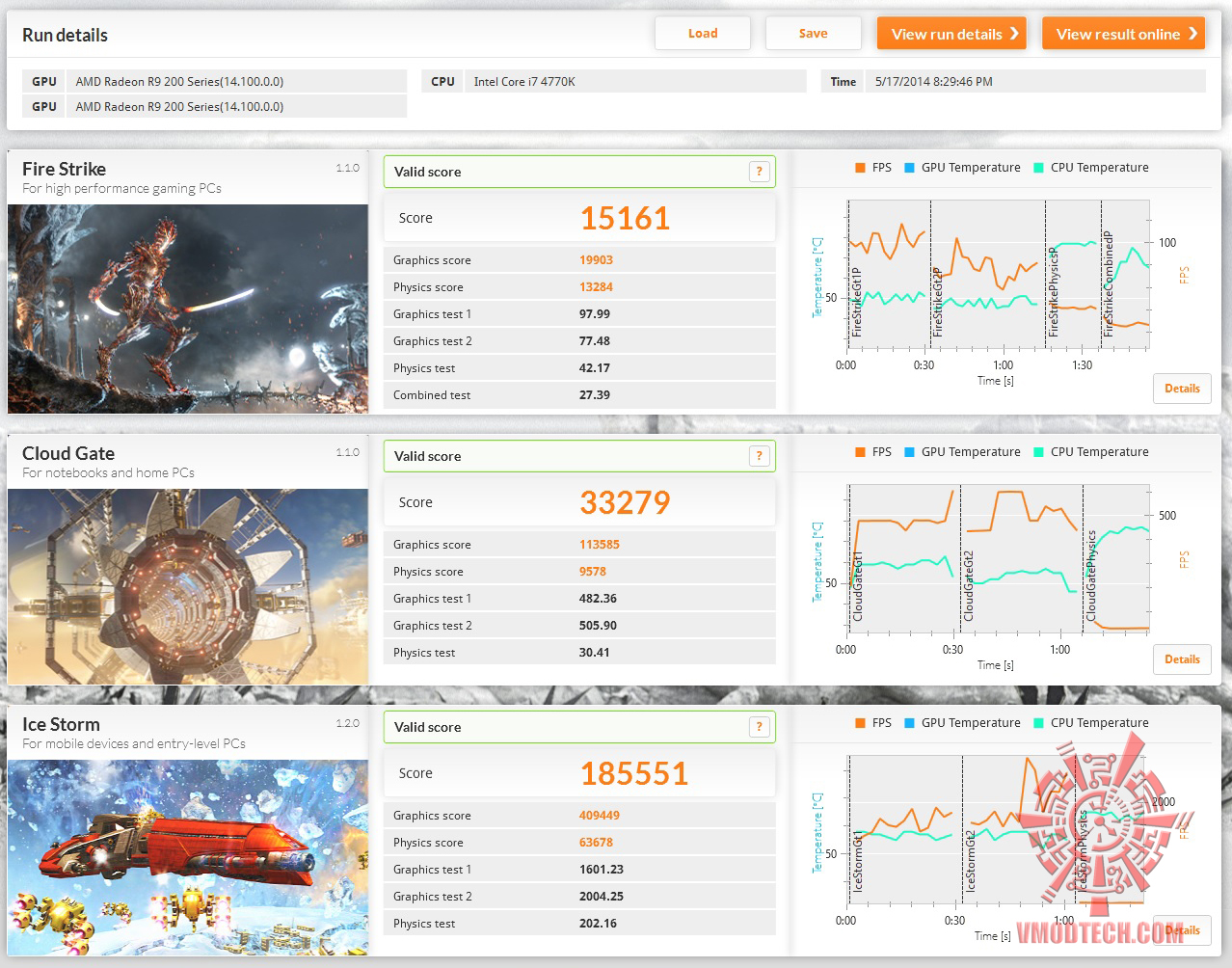
Task: Click the Ice Storm help question mark icon
Action: (x=760, y=727)
